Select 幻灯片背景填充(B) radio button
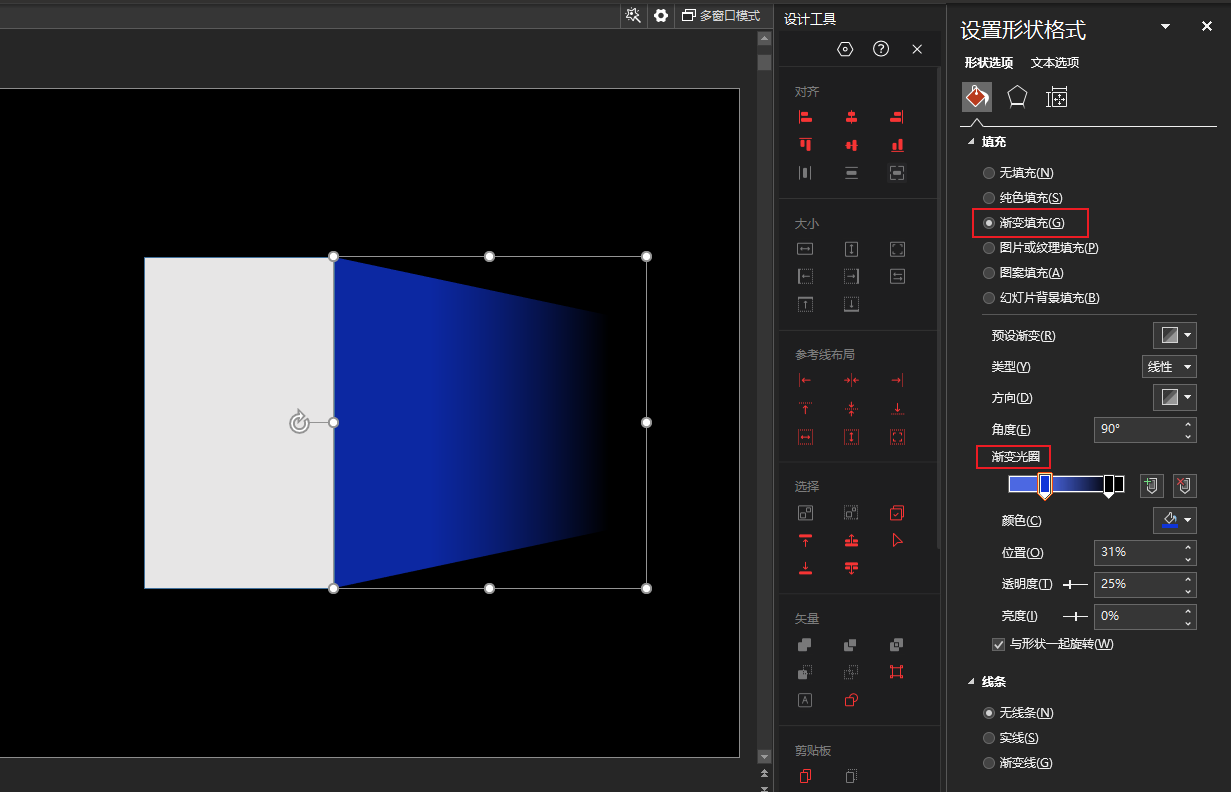Viewport: 1231px width, 792px height. pyautogui.click(x=989, y=298)
